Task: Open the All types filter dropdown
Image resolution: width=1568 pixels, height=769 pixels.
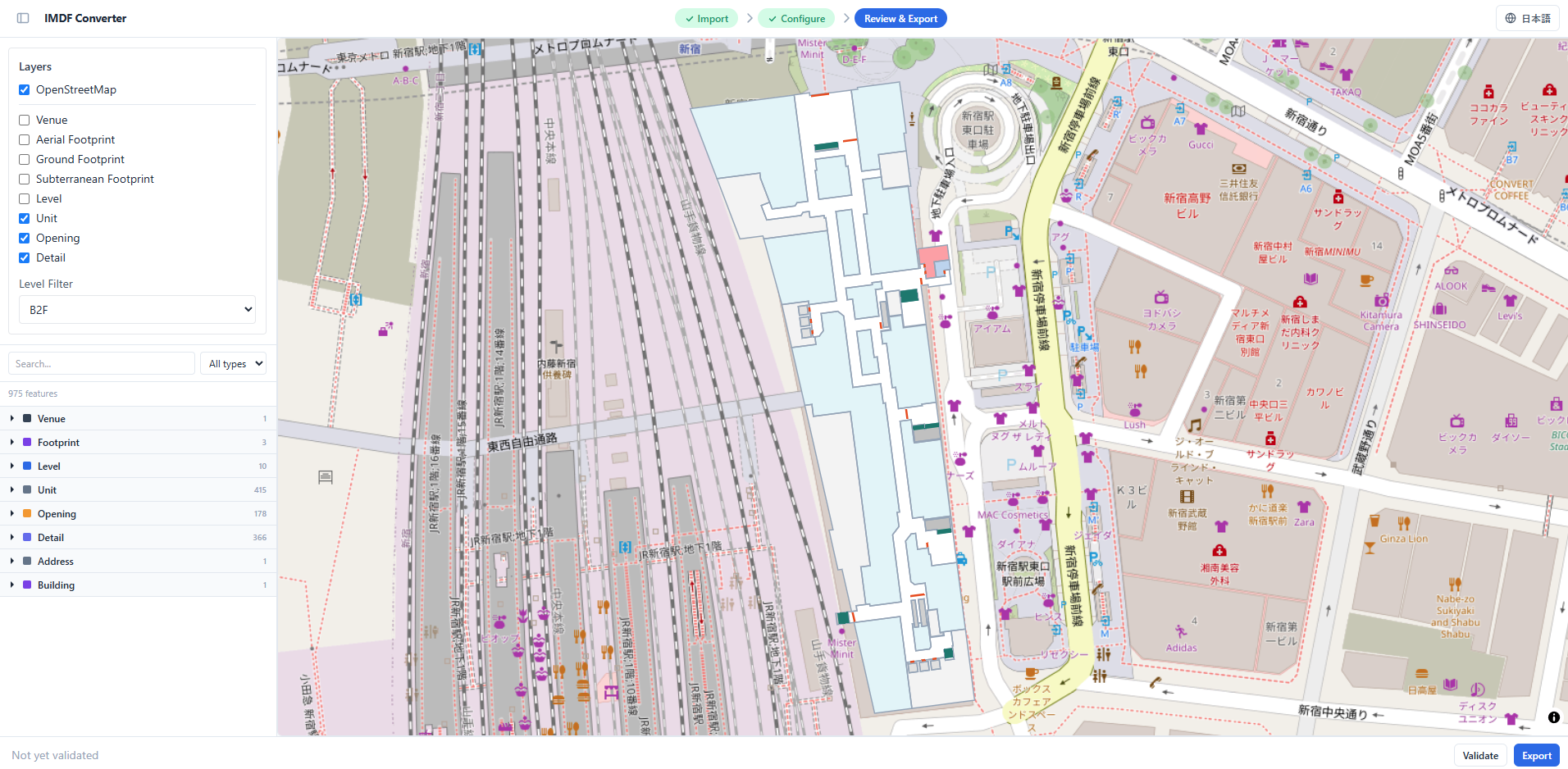Action: pos(234,363)
